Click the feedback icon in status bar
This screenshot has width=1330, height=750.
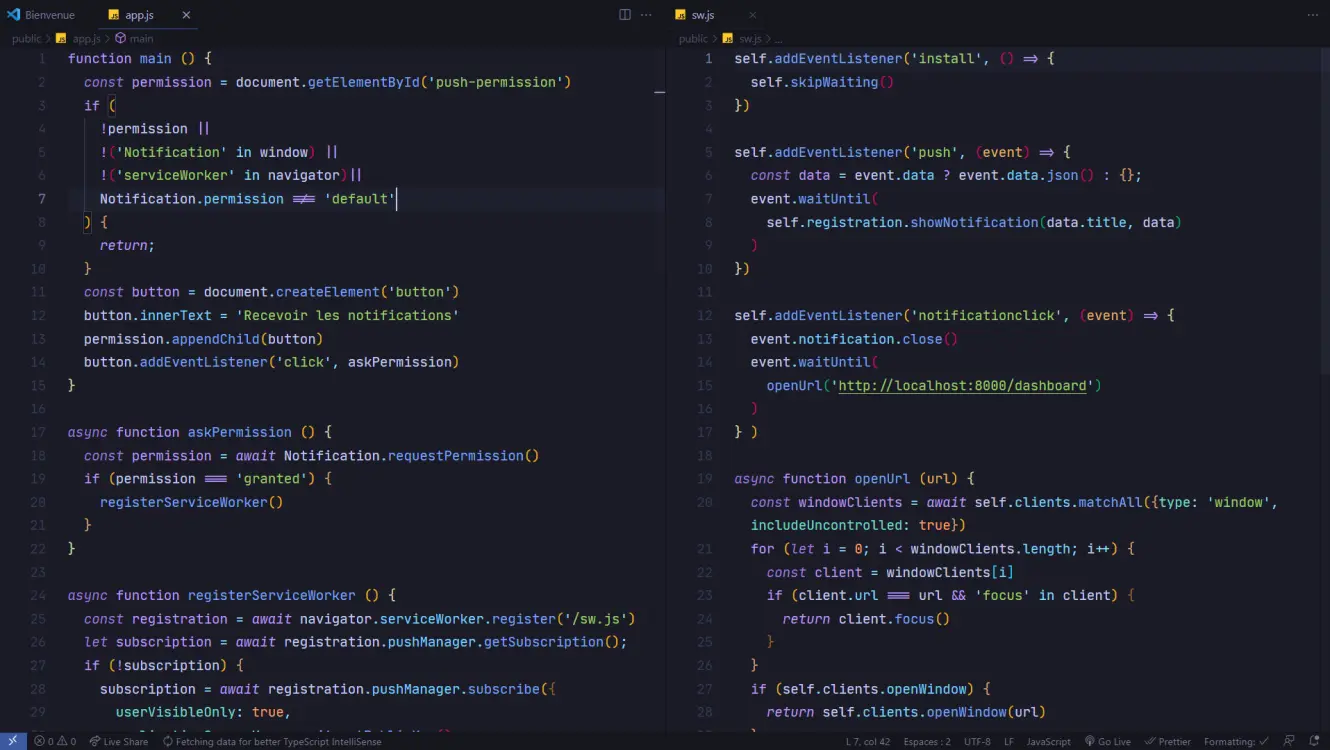tap(1288, 741)
